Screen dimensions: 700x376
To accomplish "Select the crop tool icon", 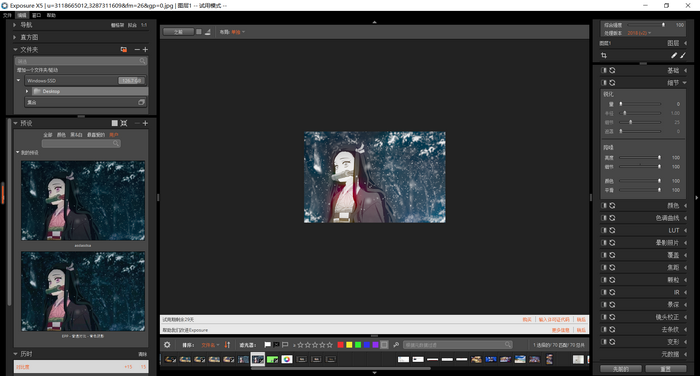I will coord(604,55).
